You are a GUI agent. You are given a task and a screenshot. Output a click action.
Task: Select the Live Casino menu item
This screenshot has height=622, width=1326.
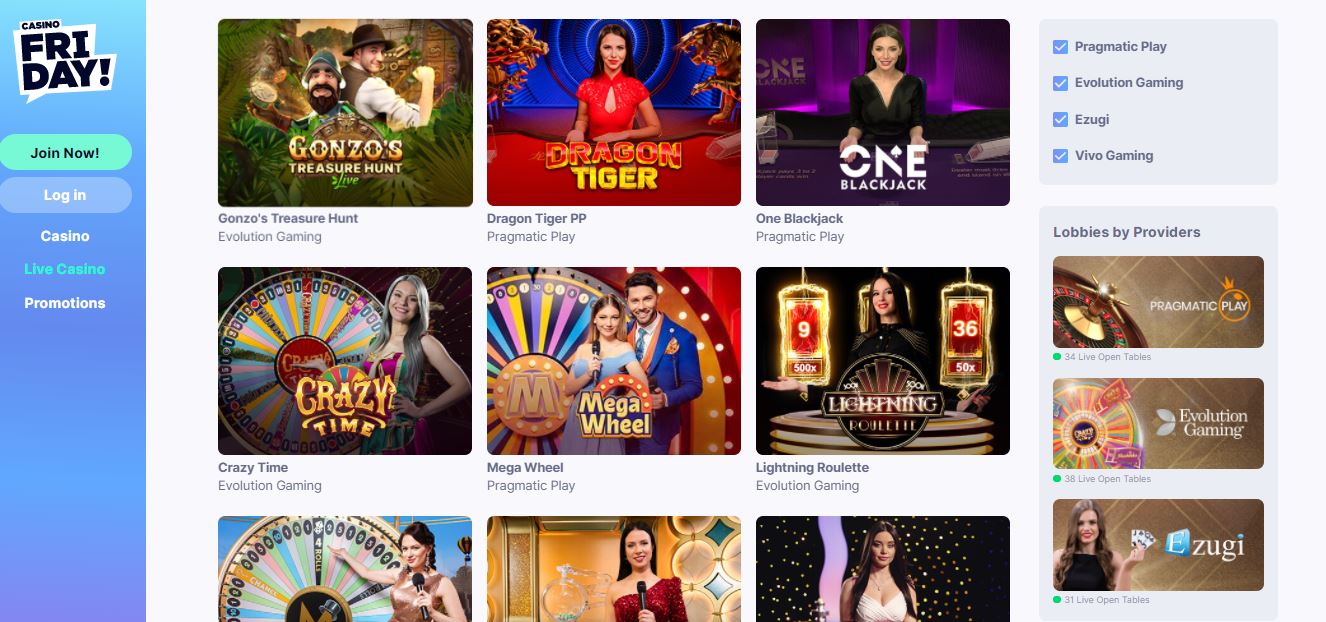point(65,269)
